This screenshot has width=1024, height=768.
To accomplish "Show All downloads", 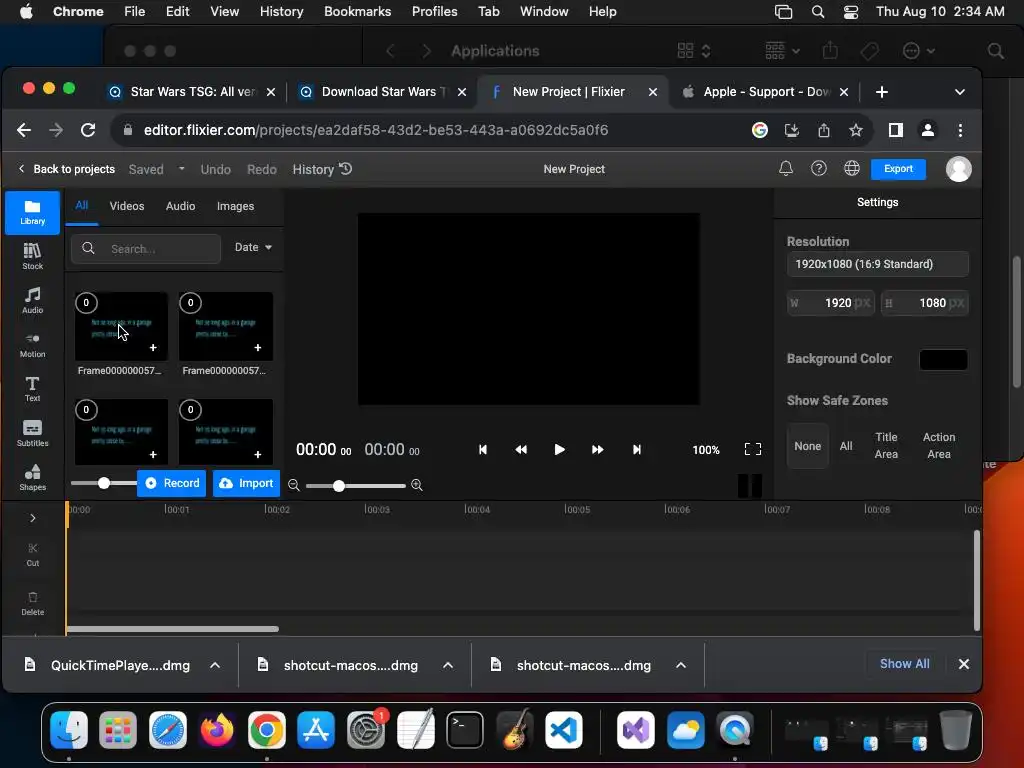I will pyautogui.click(x=904, y=664).
